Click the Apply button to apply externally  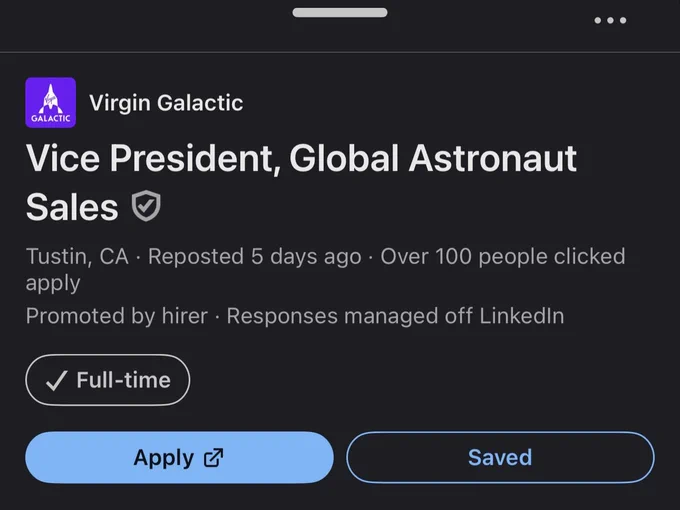[x=179, y=457]
